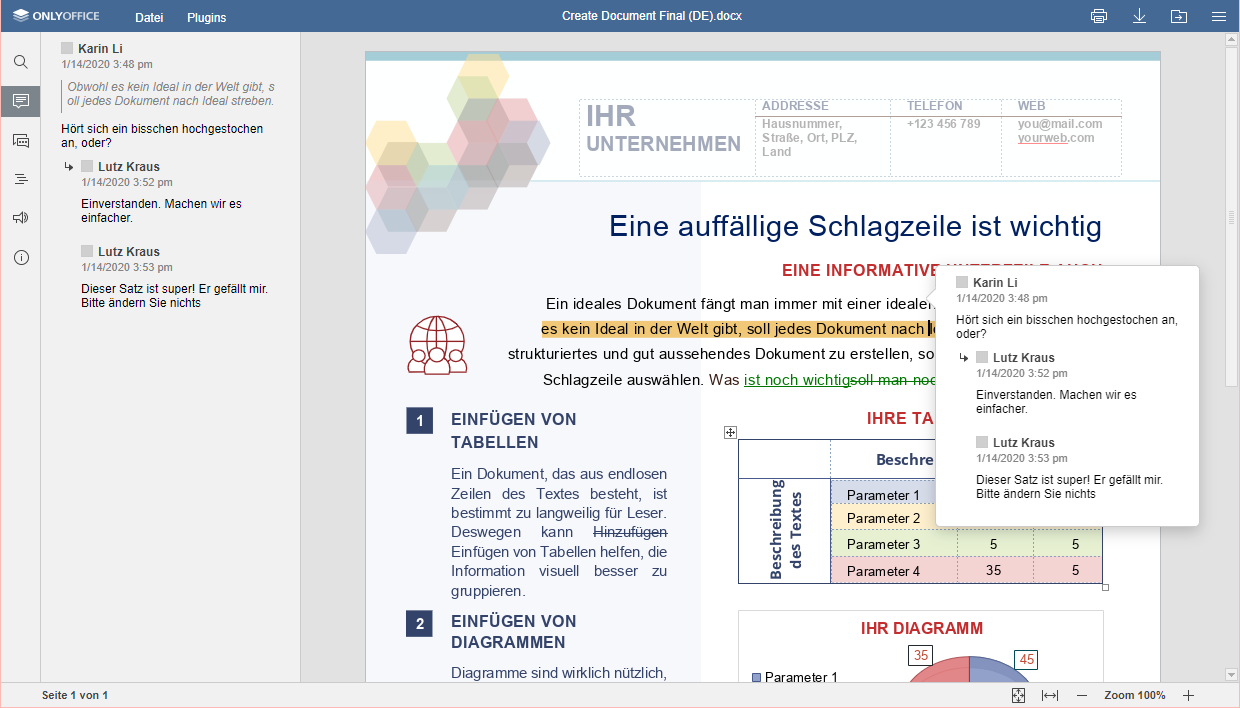This screenshot has width=1240, height=708.
Task: Open the About info icon
Action: (20, 257)
